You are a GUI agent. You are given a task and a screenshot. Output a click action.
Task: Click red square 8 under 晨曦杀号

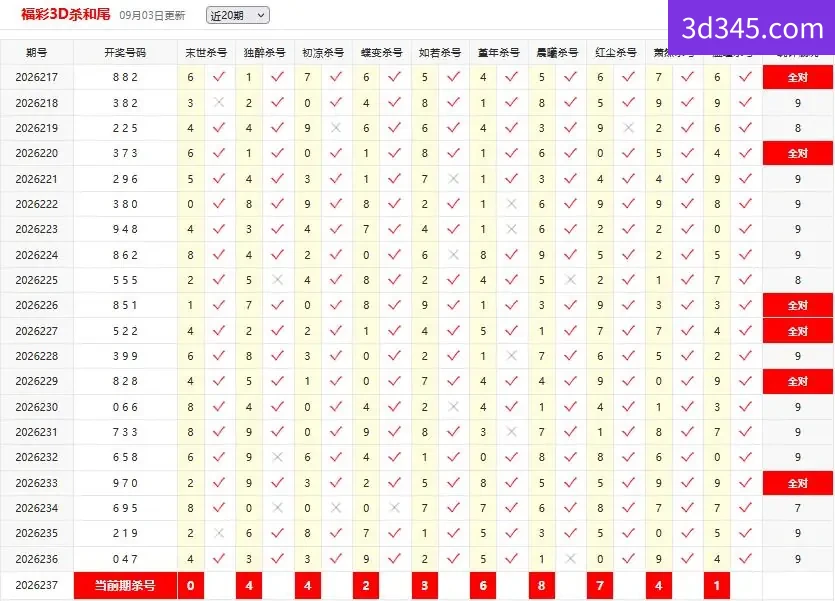(x=542, y=586)
